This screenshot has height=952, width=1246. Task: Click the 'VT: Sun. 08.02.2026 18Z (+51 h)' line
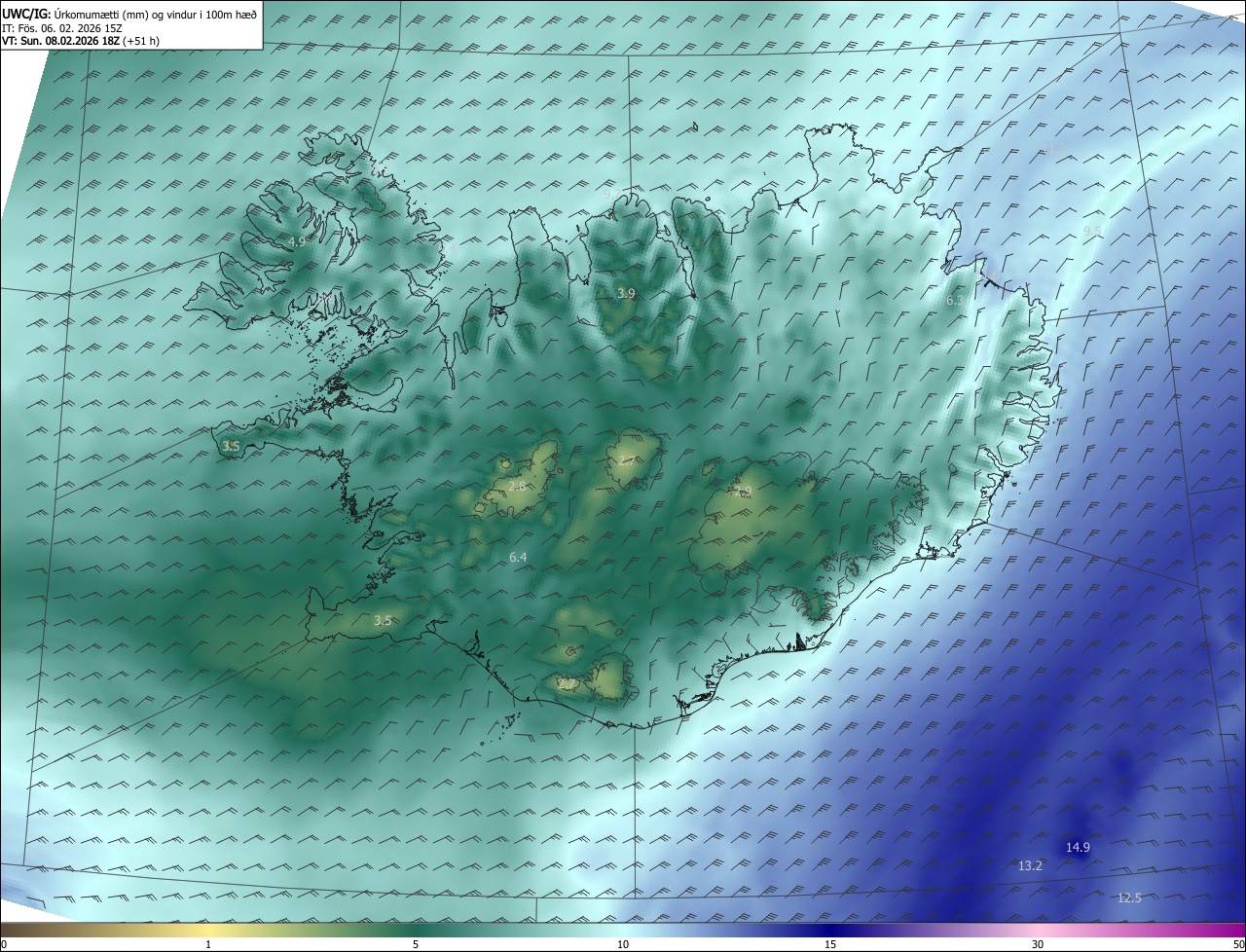[x=81, y=41]
